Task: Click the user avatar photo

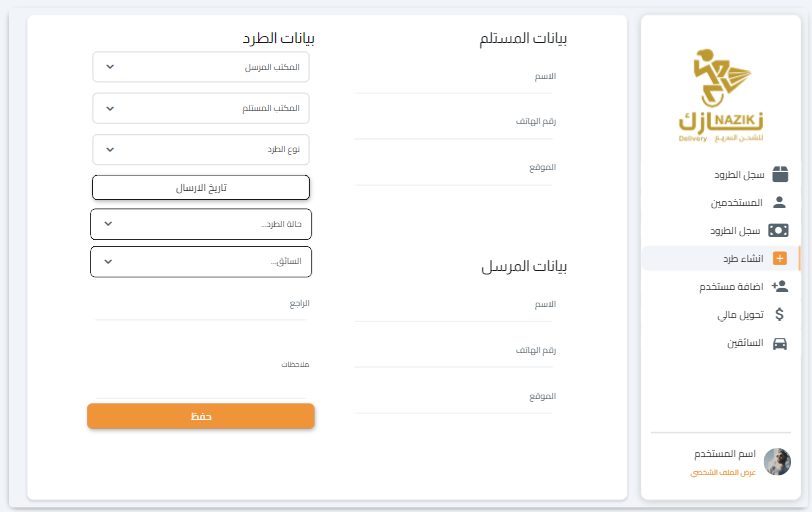Action: [777, 461]
